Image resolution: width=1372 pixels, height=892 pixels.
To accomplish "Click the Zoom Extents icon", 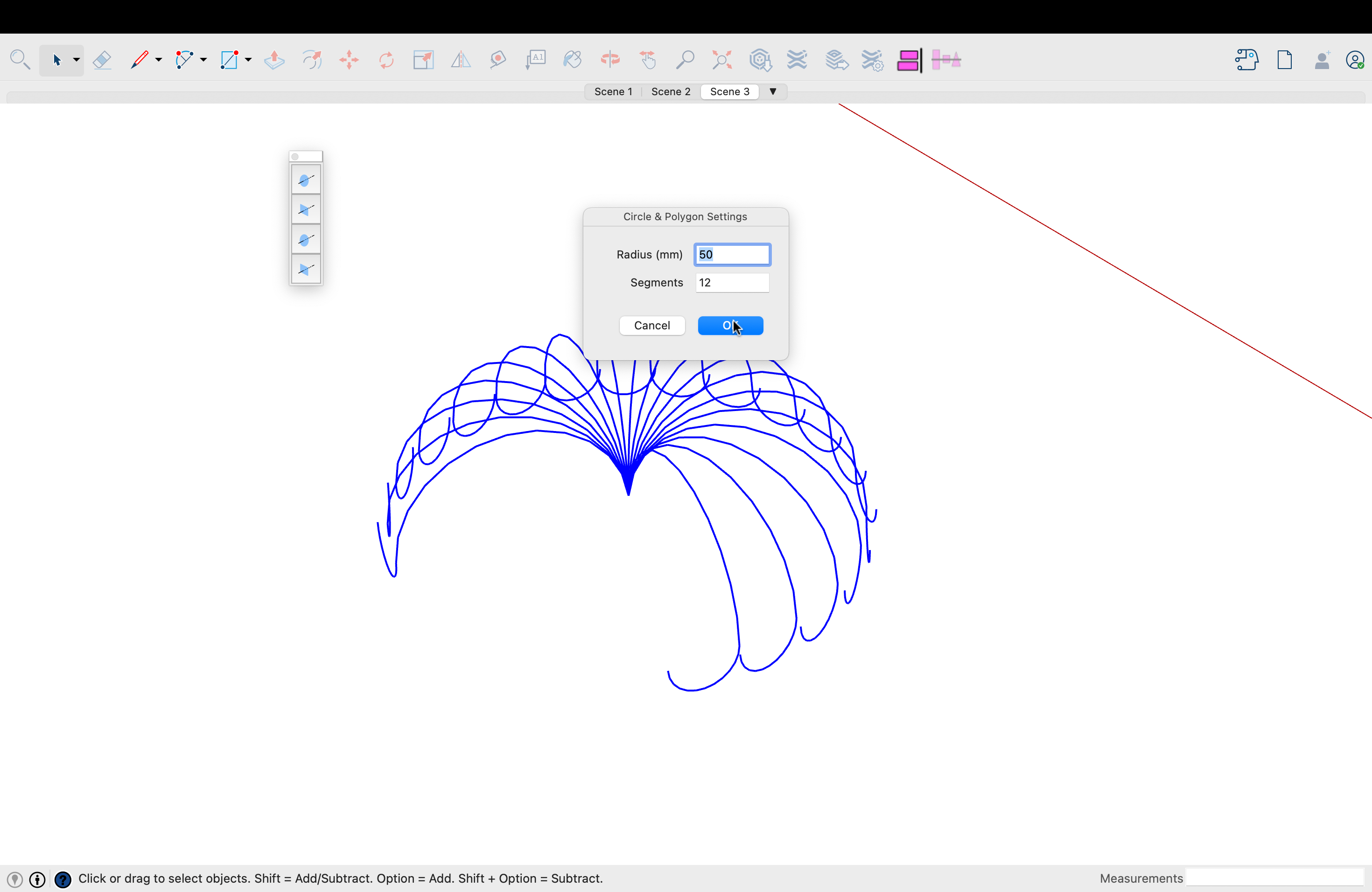I will pyautogui.click(x=722, y=60).
